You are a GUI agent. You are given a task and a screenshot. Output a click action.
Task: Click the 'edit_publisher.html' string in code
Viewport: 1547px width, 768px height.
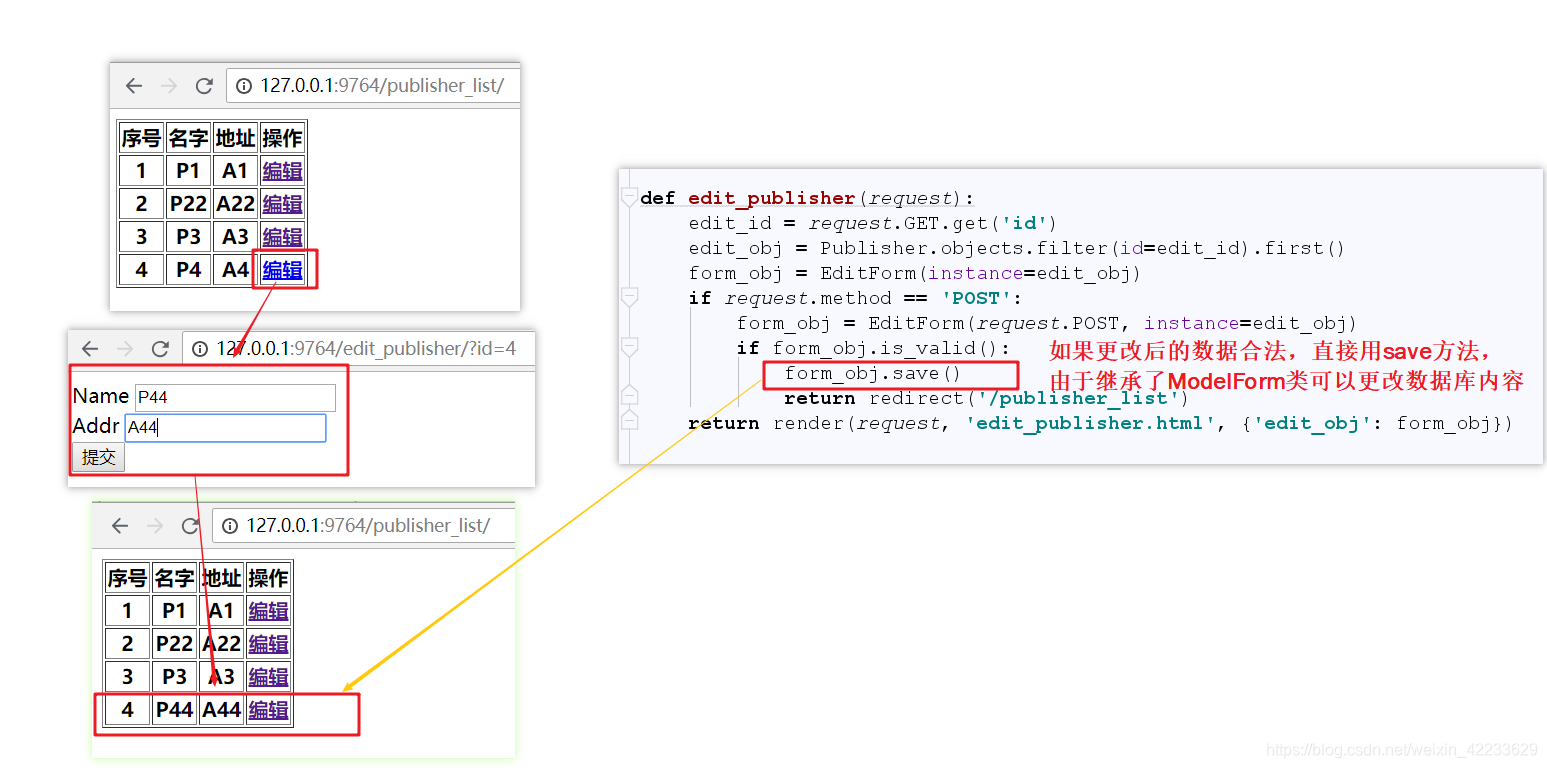[1091, 423]
